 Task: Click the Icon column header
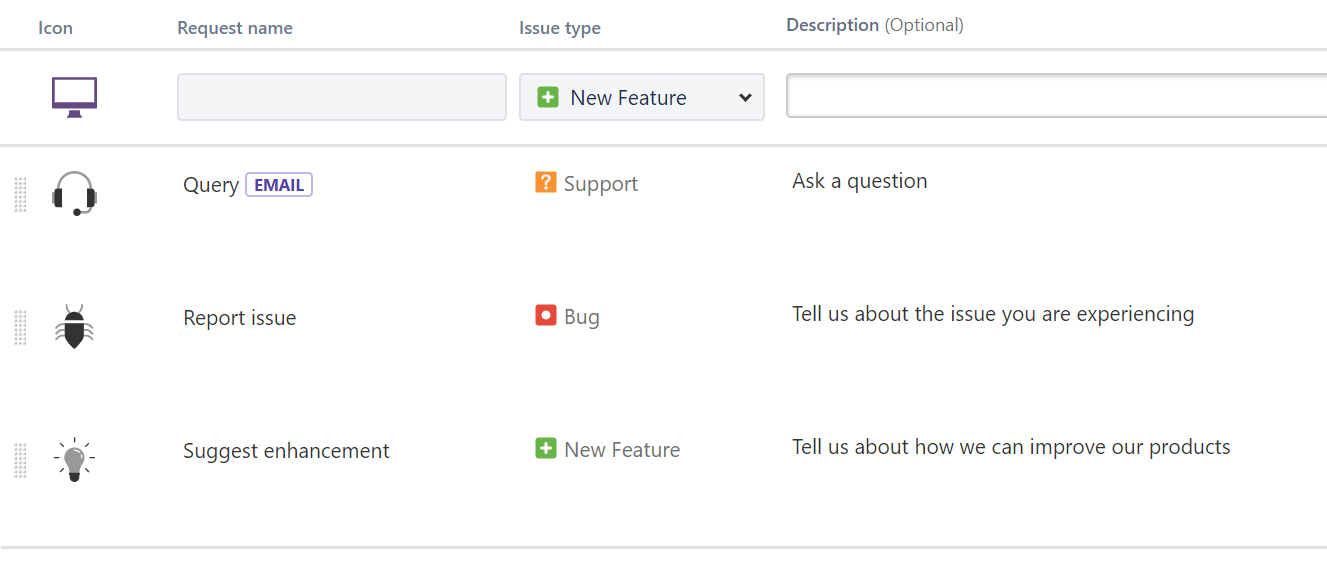pos(55,28)
